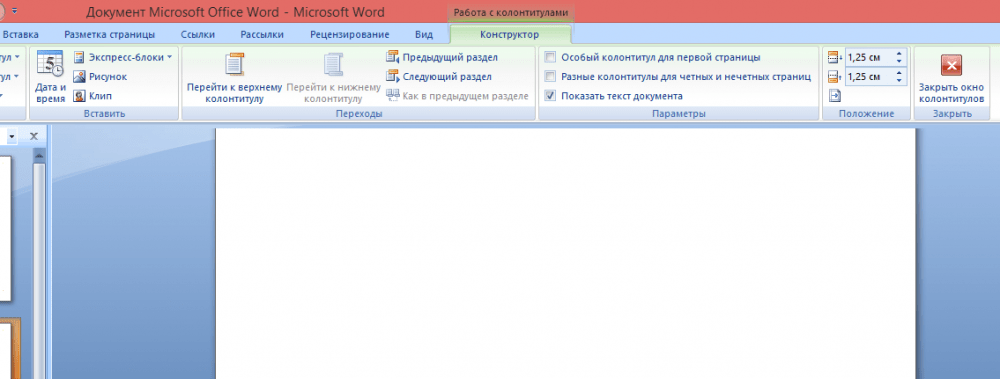
Task: Insert Date and Time (Дата и время)
Action: [x=50, y=77]
